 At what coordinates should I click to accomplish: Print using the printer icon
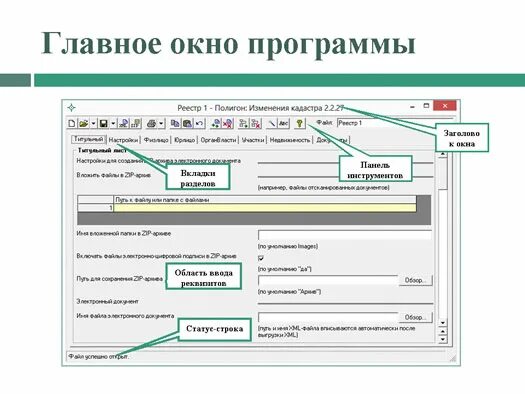point(151,124)
